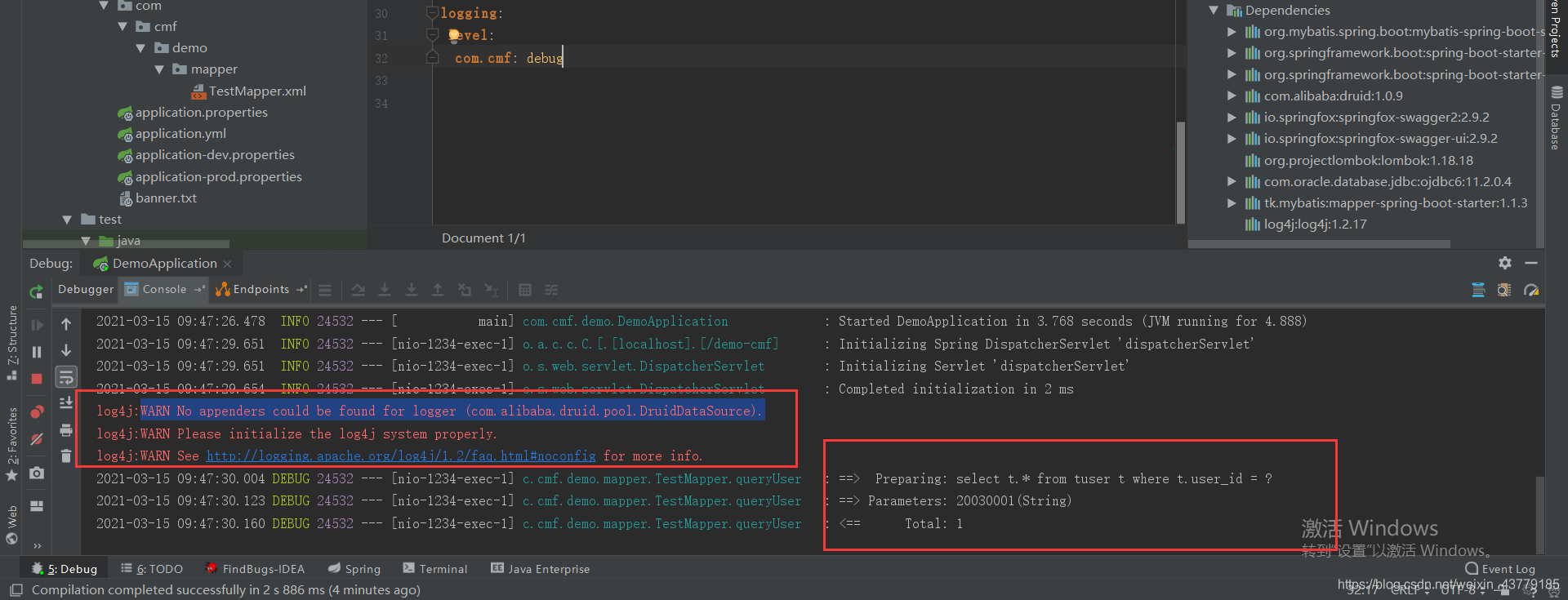Screen dimensions: 1568x600
Task: Collapse the Dependencies node
Action: tap(1214, 10)
